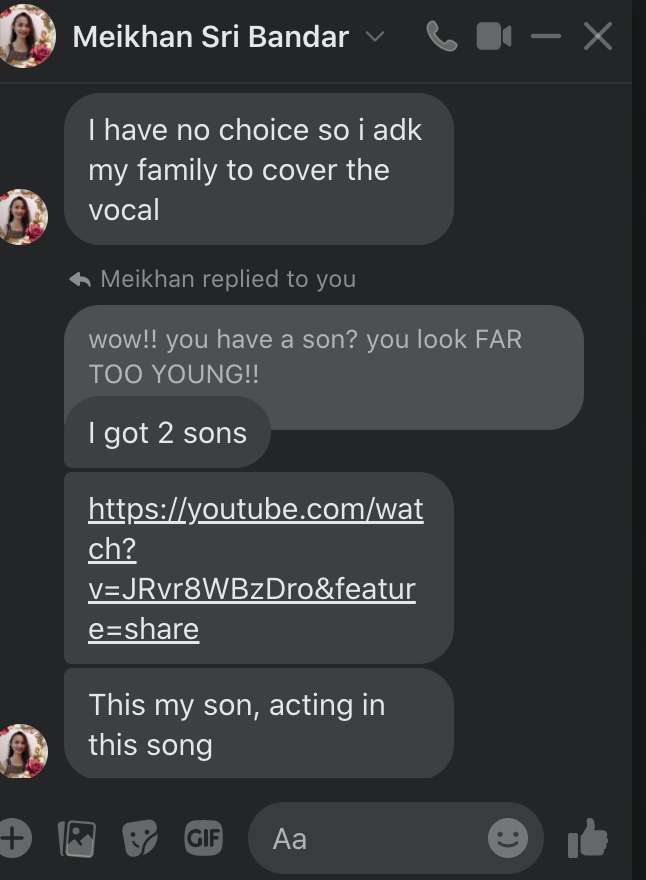Image resolution: width=646 pixels, height=880 pixels.
Task: Start a video call
Action: [x=493, y=37]
